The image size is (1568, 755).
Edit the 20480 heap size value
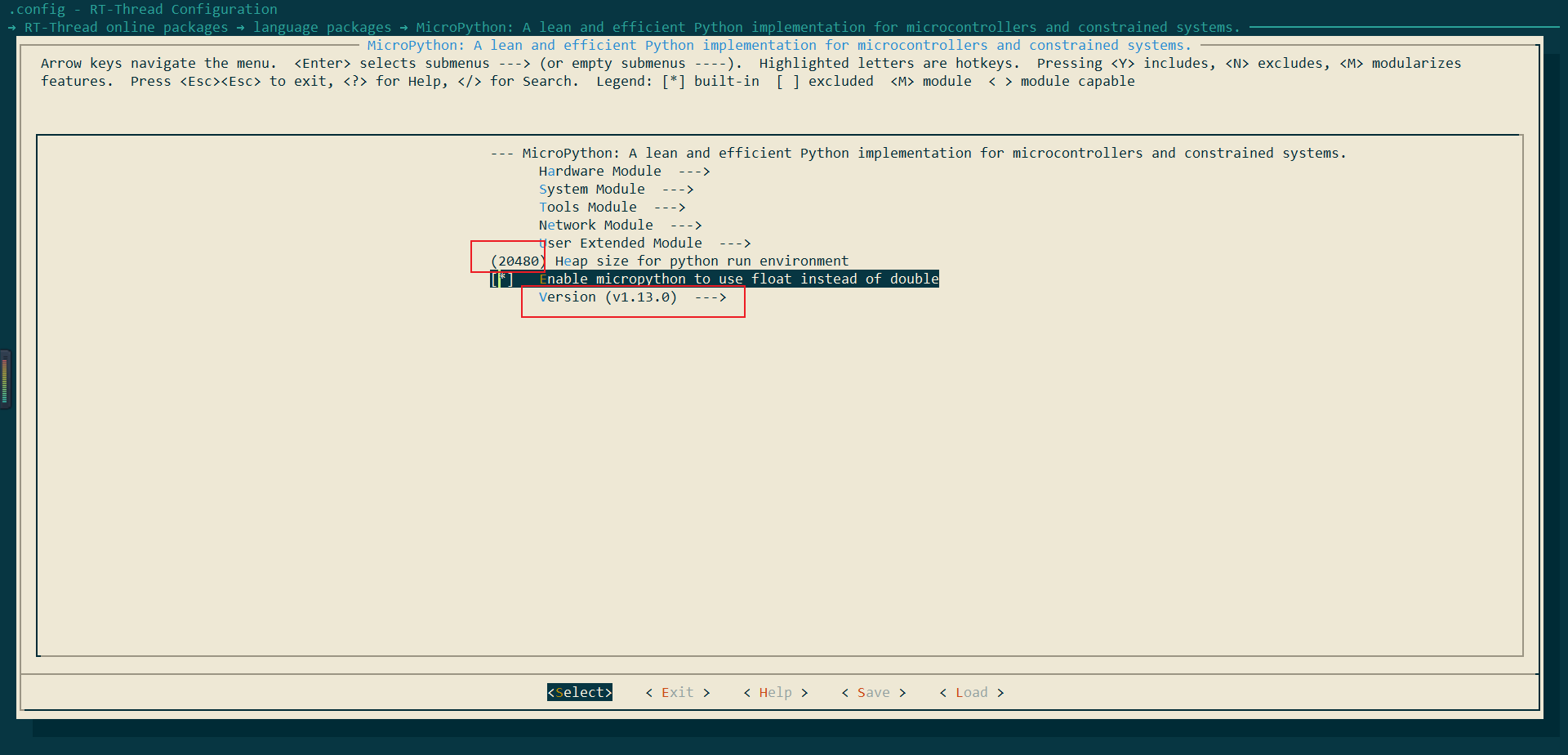518,261
